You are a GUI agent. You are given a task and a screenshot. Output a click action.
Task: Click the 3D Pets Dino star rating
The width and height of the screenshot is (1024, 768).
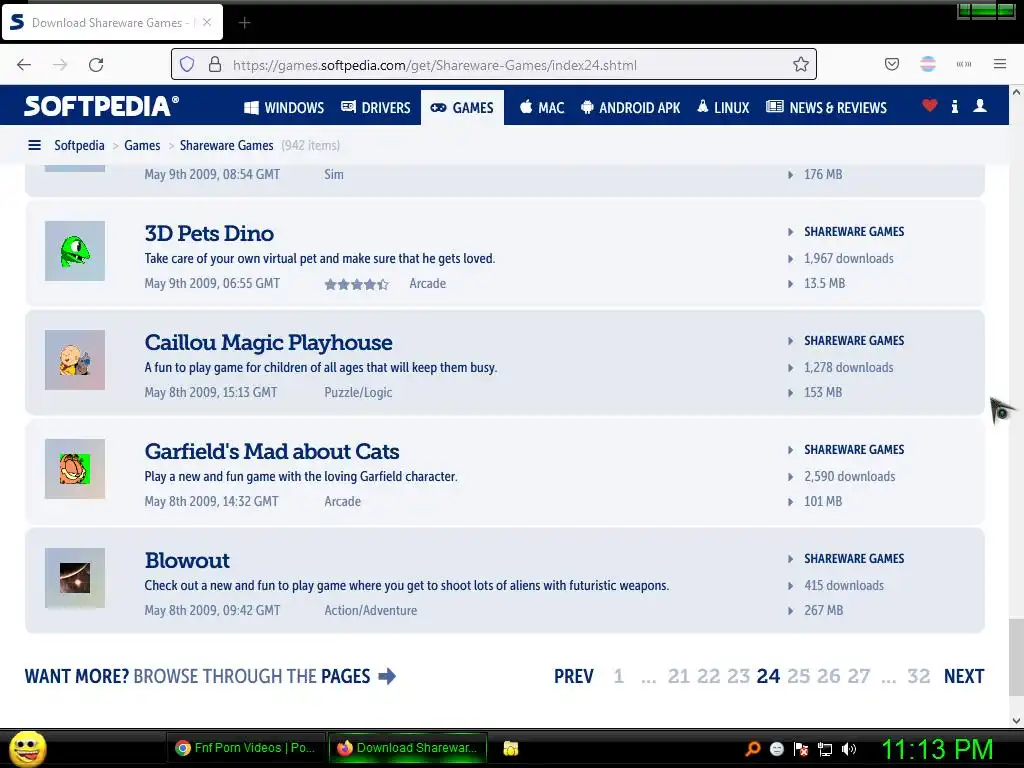point(357,284)
